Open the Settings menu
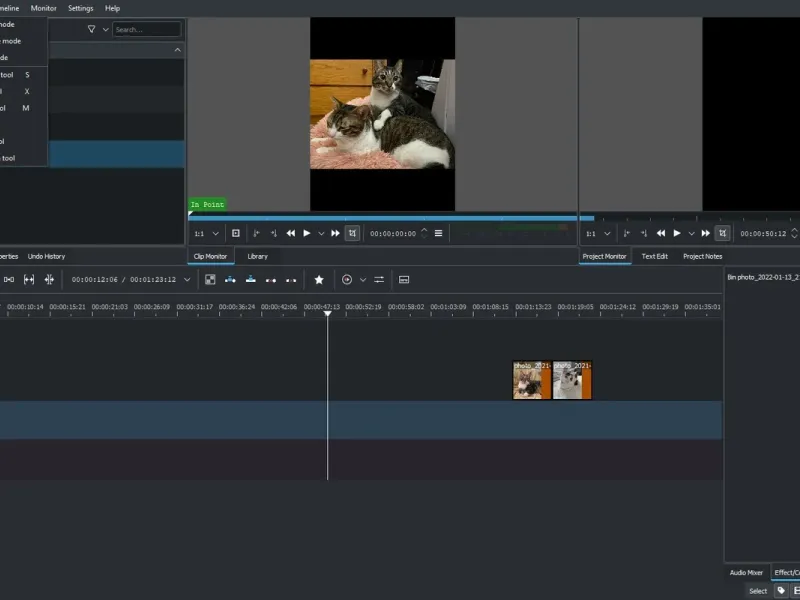The image size is (800, 600). (80, 8)
